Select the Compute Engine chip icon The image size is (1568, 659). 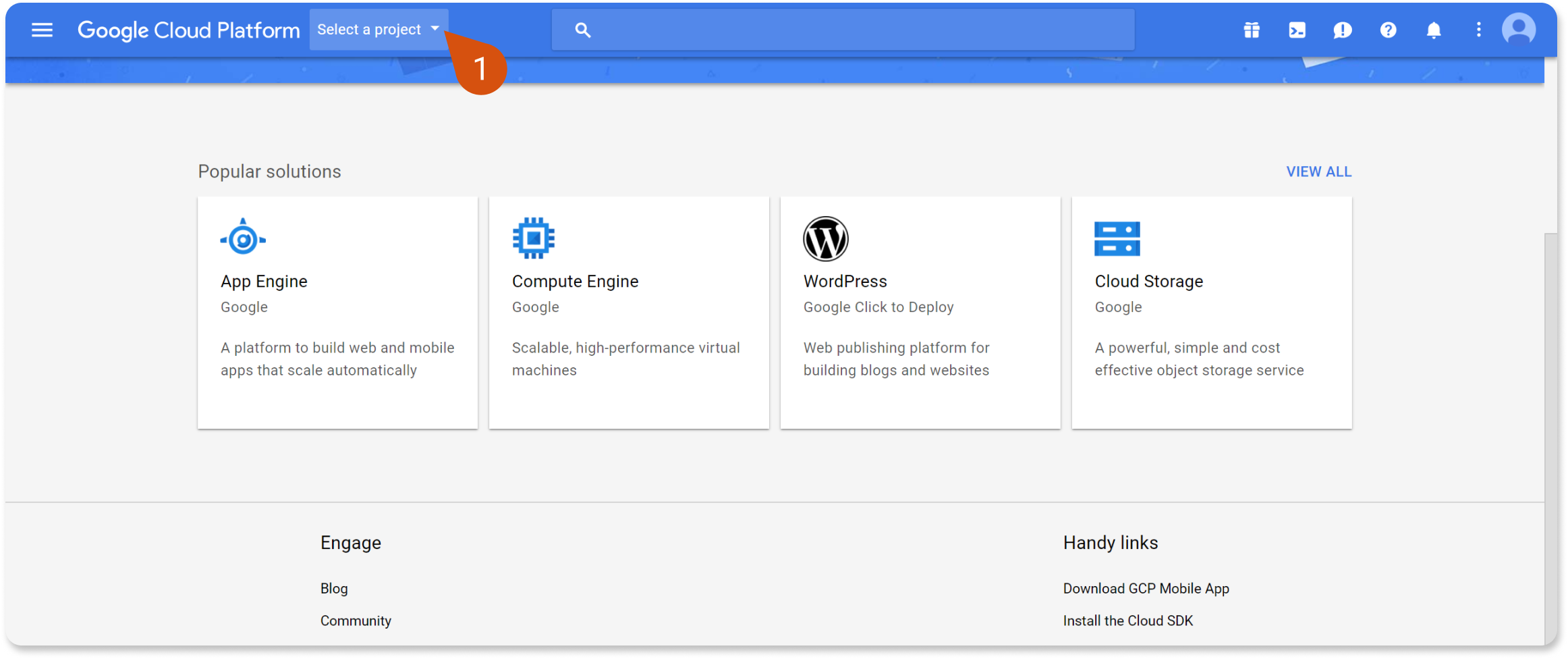(533, 238)
